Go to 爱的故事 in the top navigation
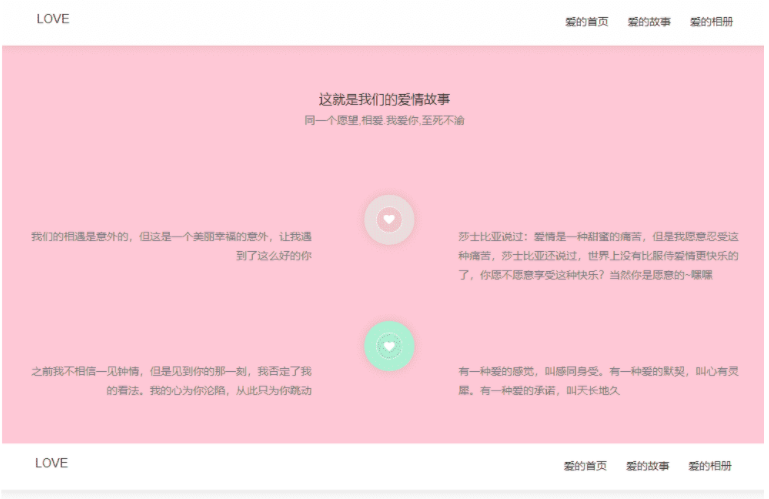 649,21
